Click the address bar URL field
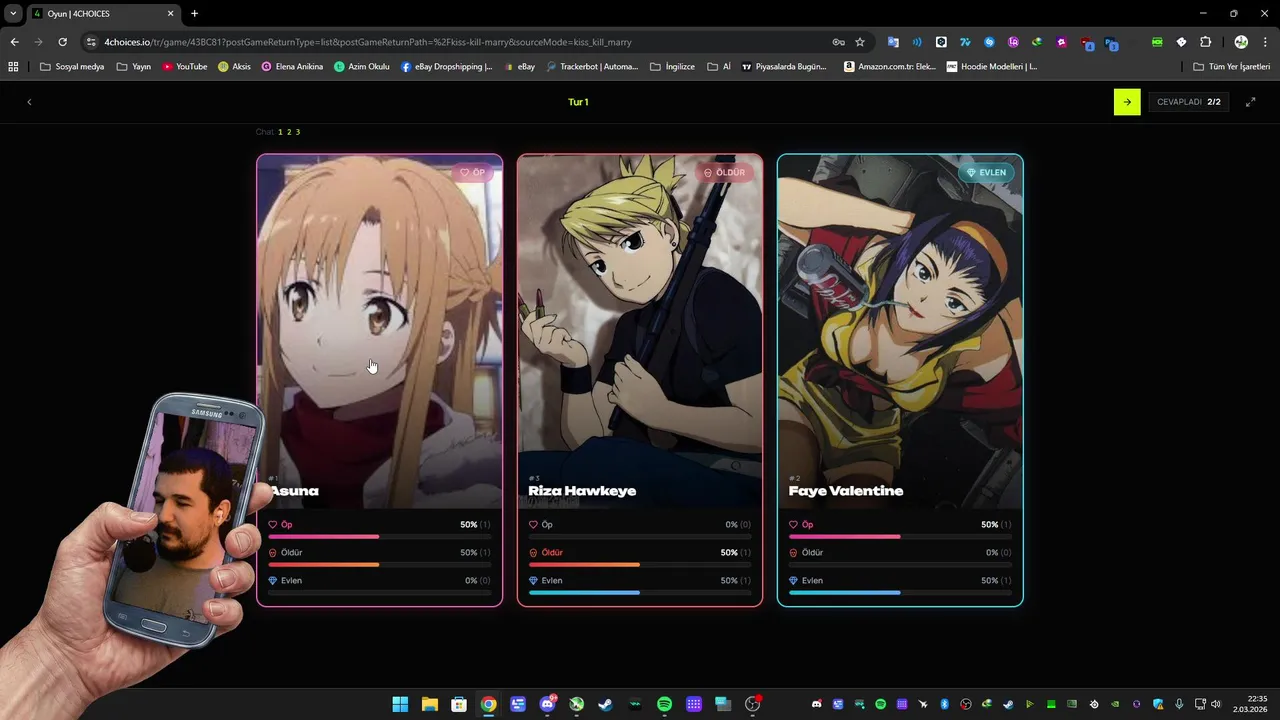The height and width of the screenshot is (720, 1280). click(x=460, y=42)
